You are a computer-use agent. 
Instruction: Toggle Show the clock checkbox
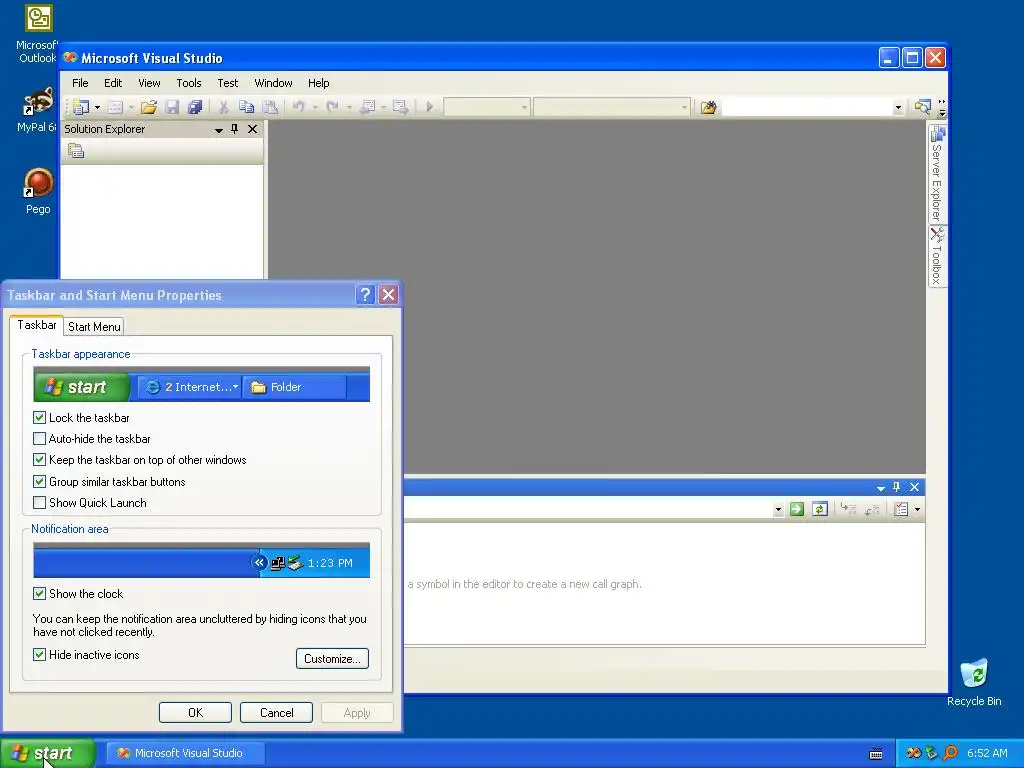tap(40, 594)
